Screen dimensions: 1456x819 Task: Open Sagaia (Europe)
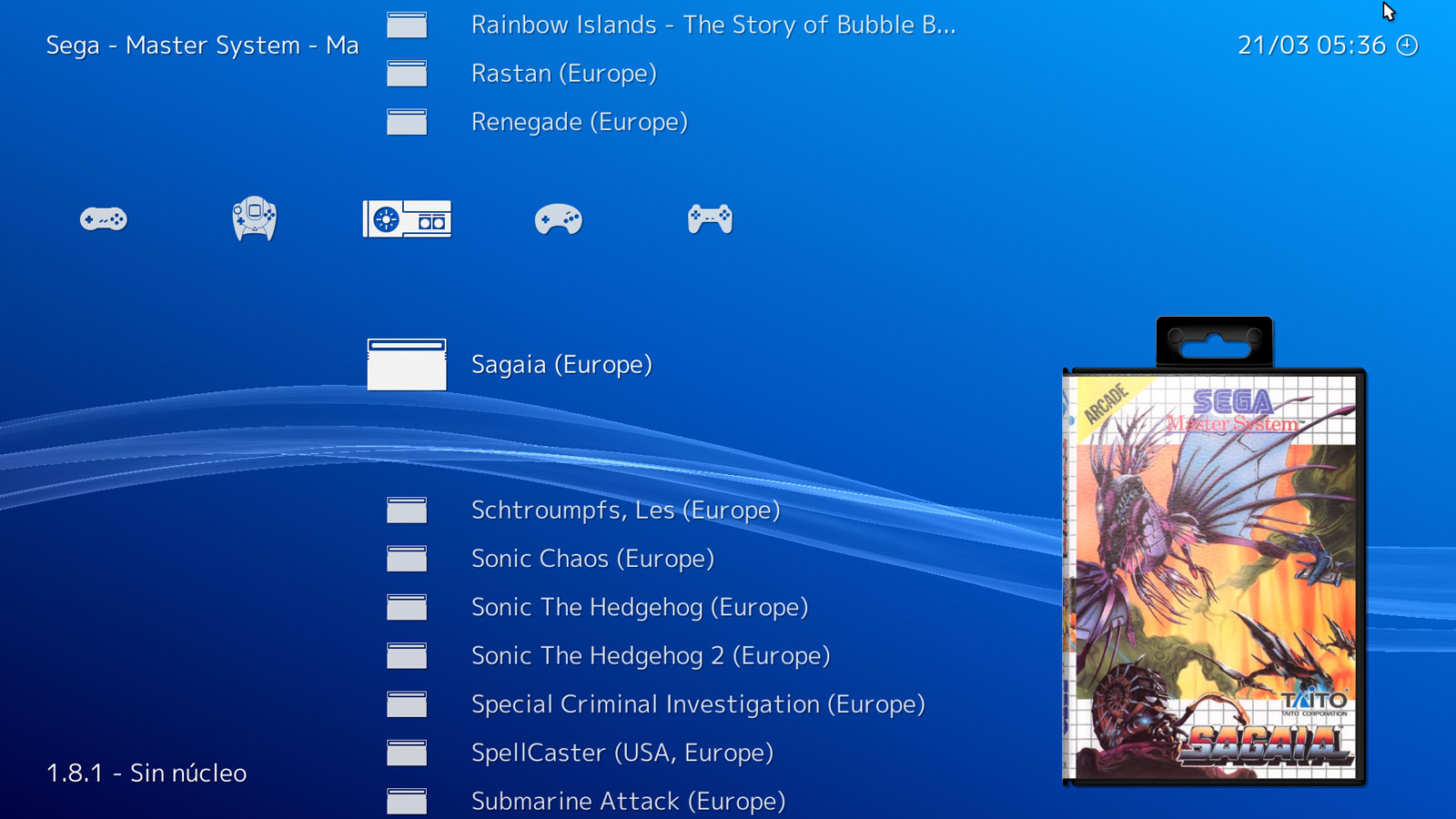point(561,364)
